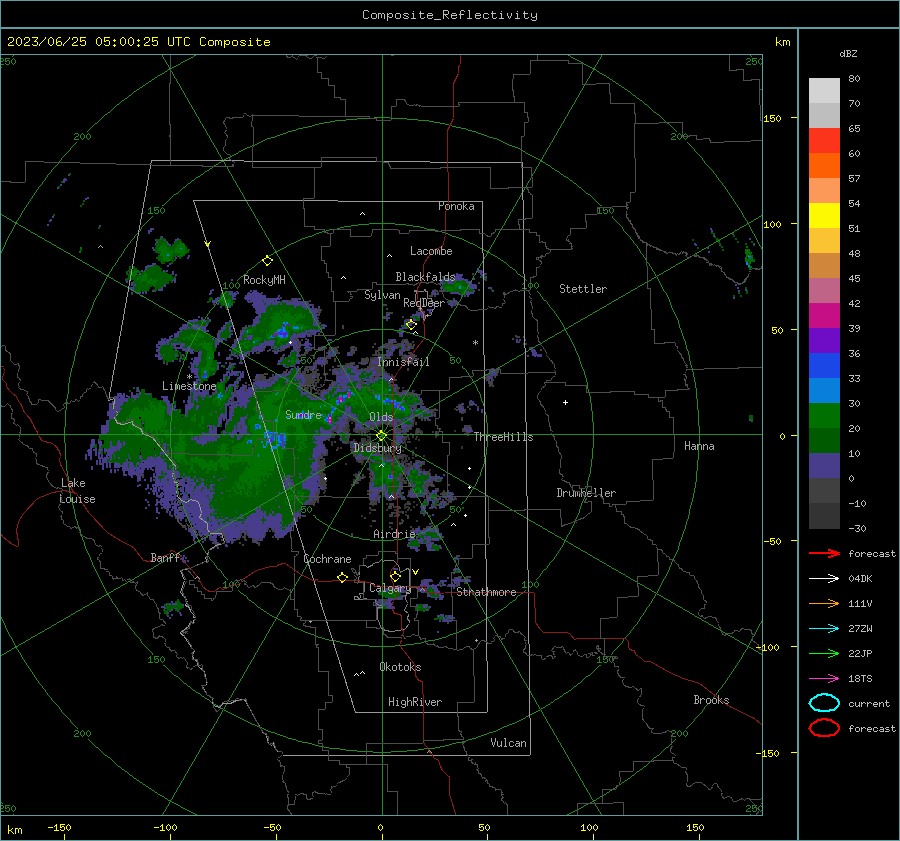Click the white asterisk above Limestone label

[x=189, y=377]
